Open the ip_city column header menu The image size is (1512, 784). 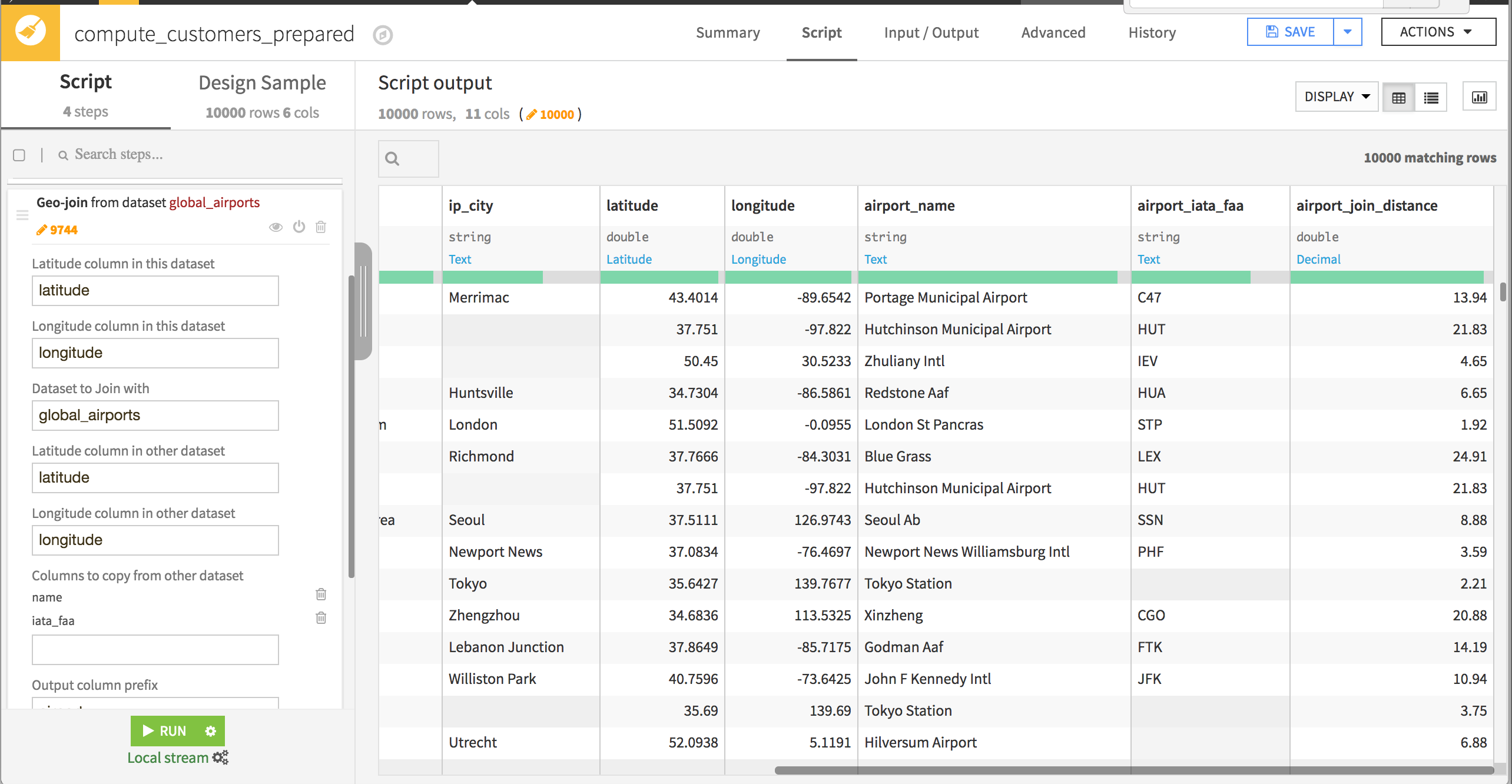(471, 205)
